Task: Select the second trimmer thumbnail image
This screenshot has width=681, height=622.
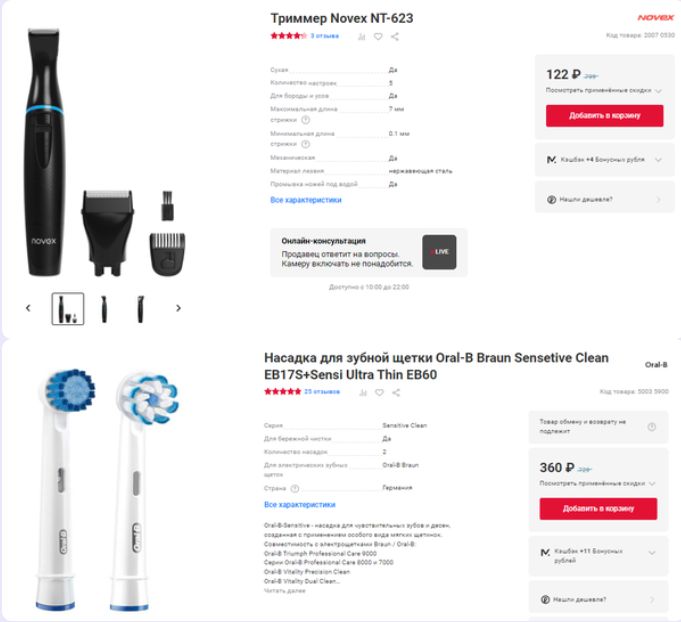Action: (104, 309)
